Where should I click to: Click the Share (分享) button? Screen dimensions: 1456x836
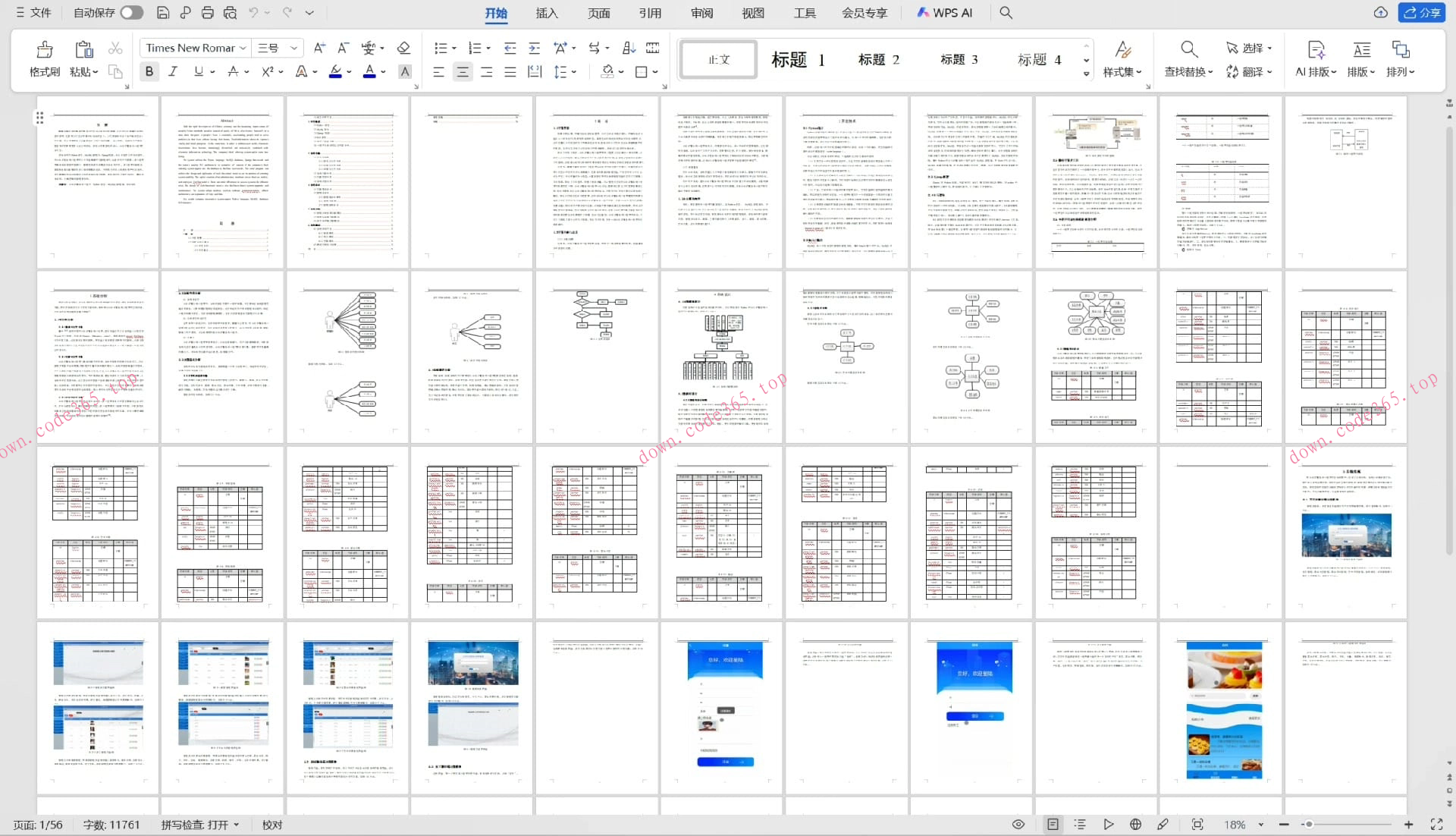1421,13
